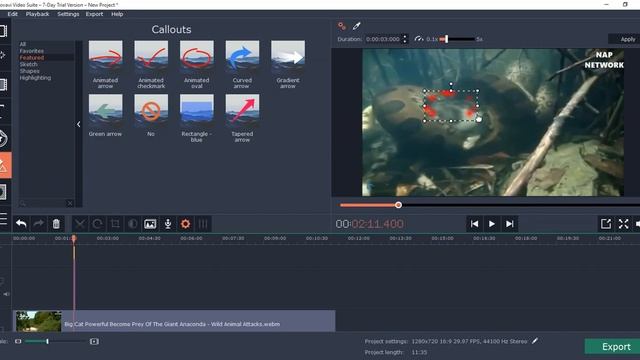Click the orange playhead marker on ruler
The image size is (640, 360).
pos(74,238)
